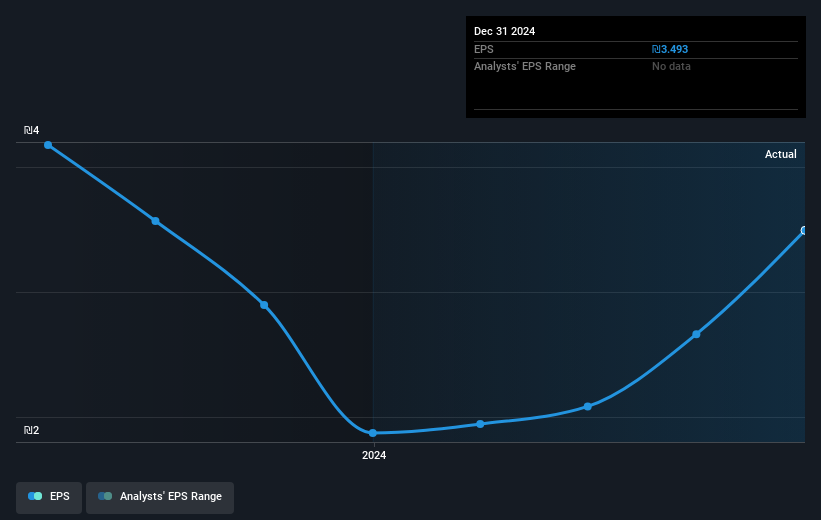Screen dimensions: 821x520
Task: Click the Analysts' EPS Range legend color icon
Action: pyautogui.click(x=105, y=496)
